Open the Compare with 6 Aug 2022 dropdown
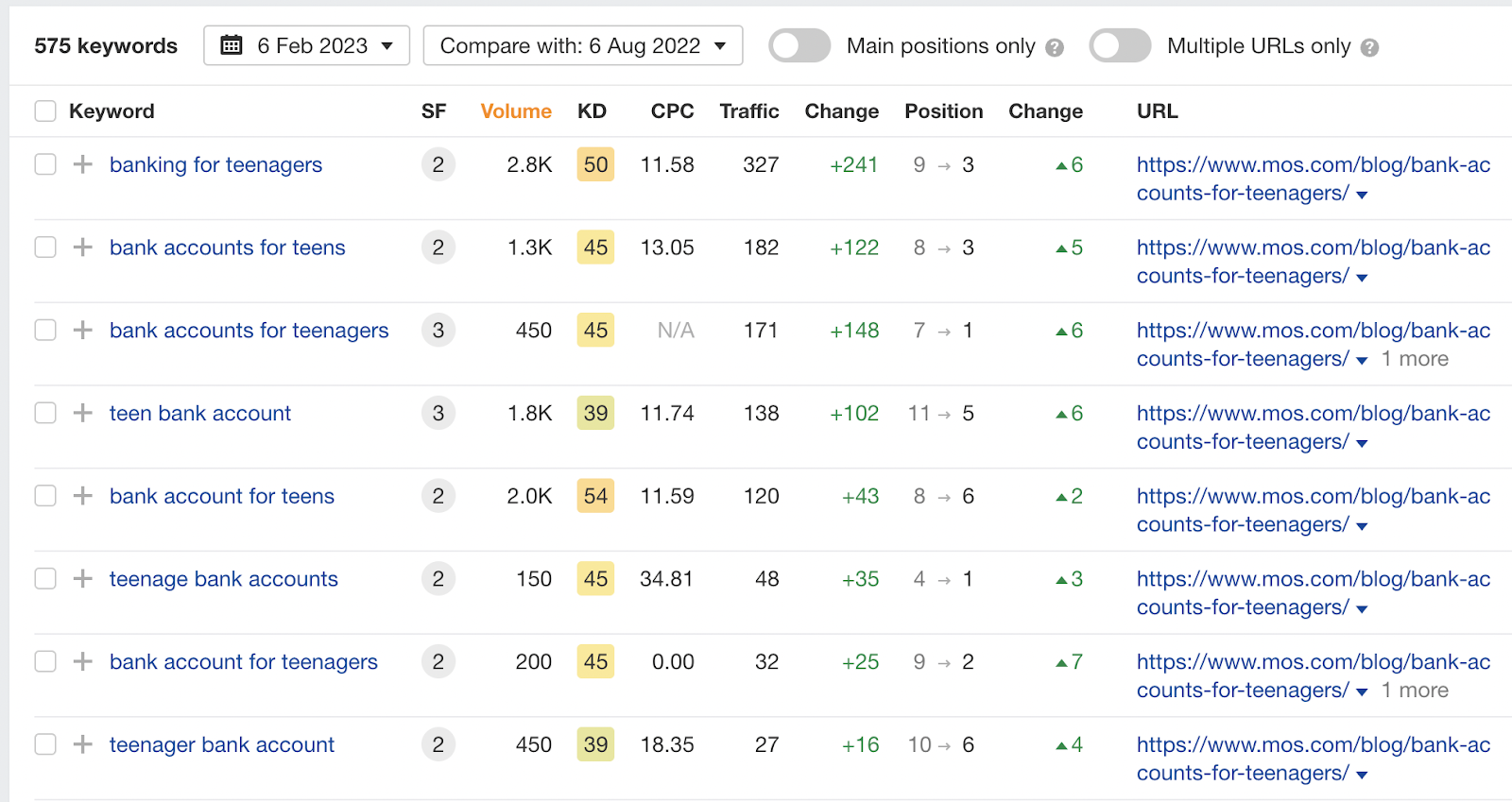The image size is (1512, 802). click(582, 45)
